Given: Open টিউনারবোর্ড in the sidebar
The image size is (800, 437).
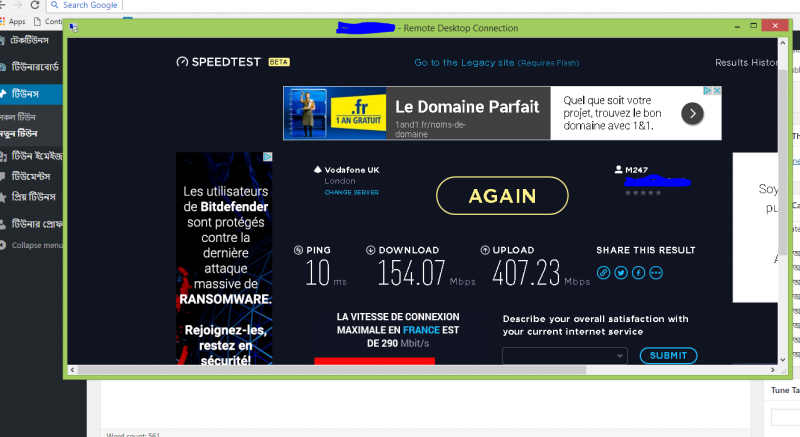Looking at the screenshot, I should 31,67.
